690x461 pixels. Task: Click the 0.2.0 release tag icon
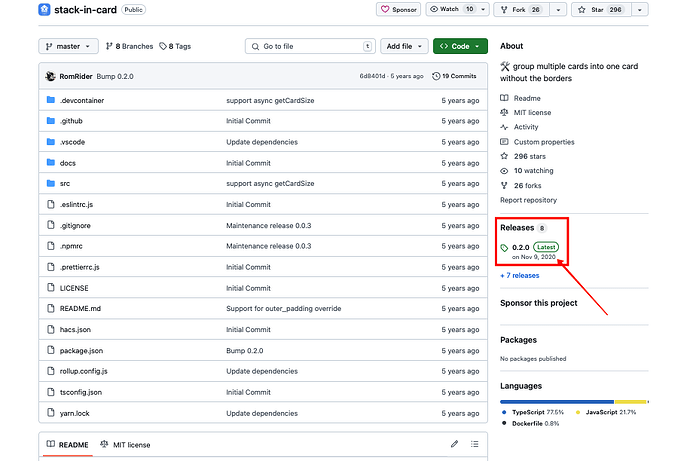505,247
